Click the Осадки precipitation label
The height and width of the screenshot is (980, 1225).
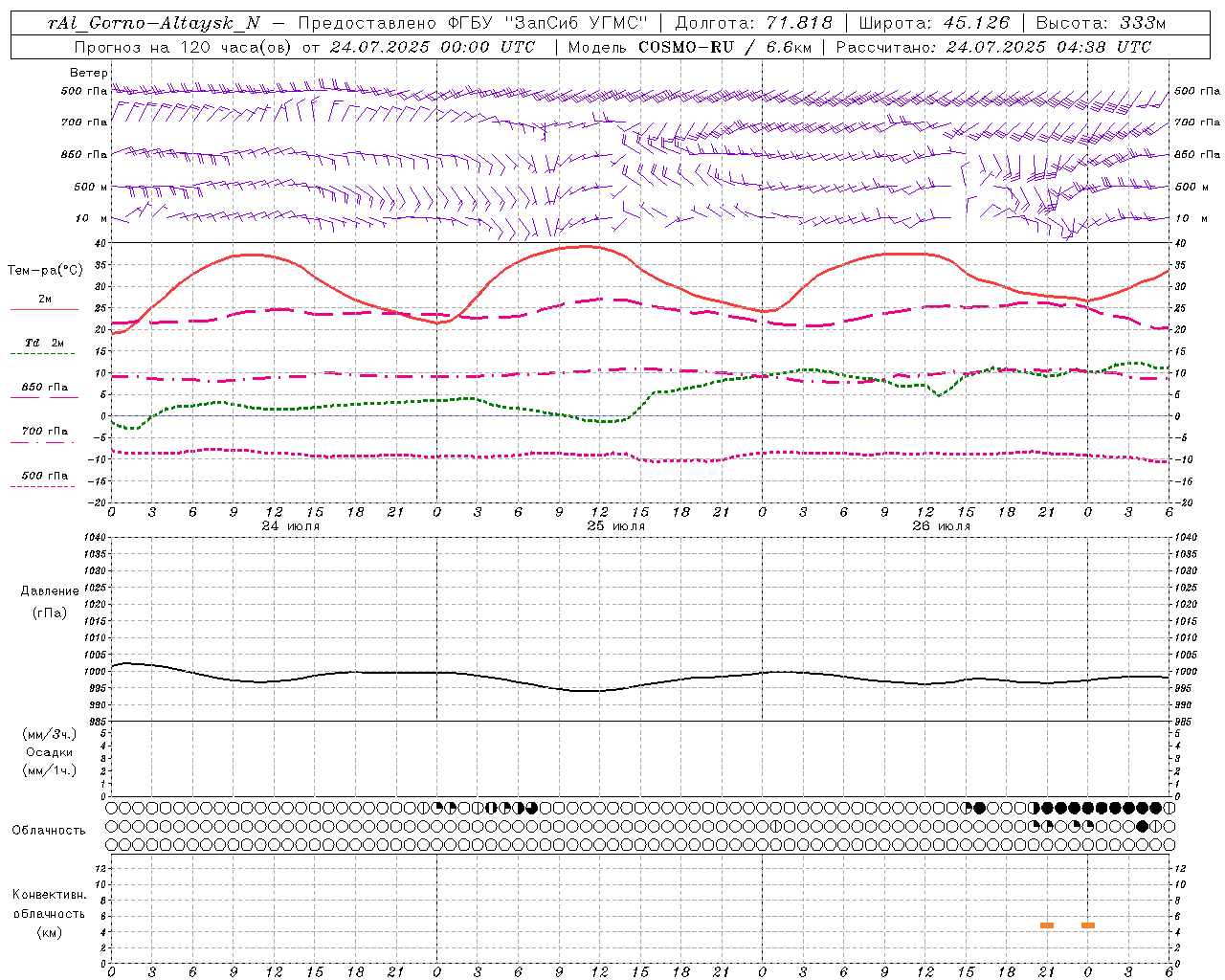[50, 752]
